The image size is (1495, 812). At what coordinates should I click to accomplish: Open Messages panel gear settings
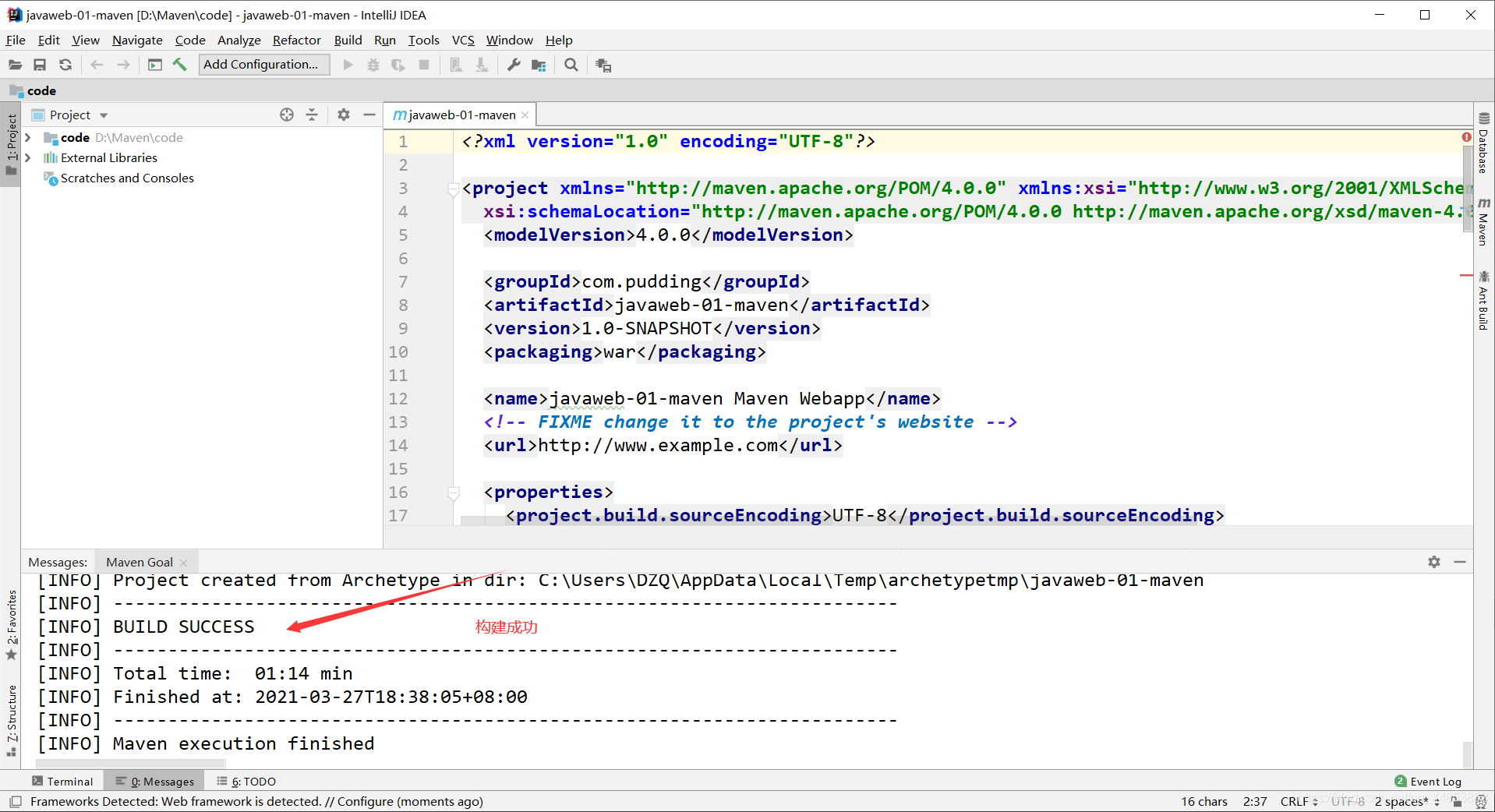tap(1434, 562)
